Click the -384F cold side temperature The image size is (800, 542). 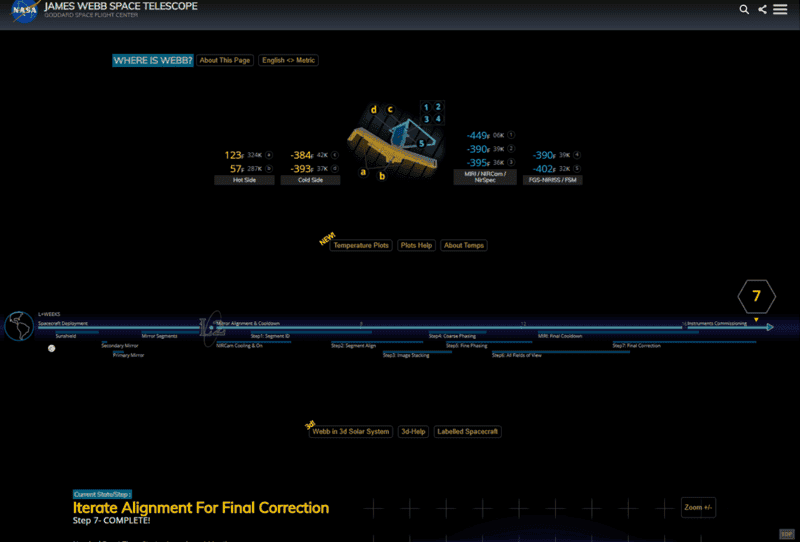coord(302,155)
